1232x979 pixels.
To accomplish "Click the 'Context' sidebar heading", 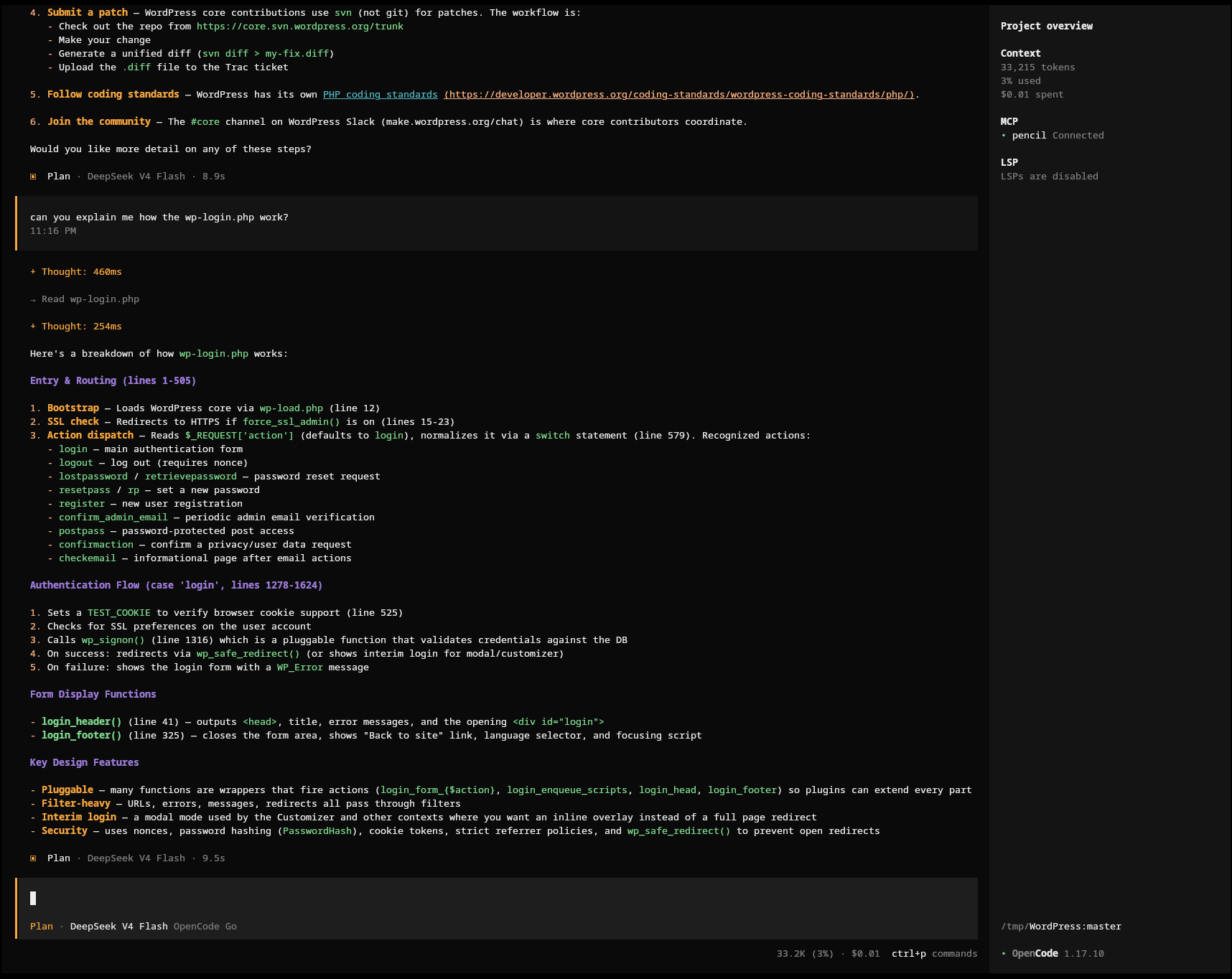I will 1021,54.
